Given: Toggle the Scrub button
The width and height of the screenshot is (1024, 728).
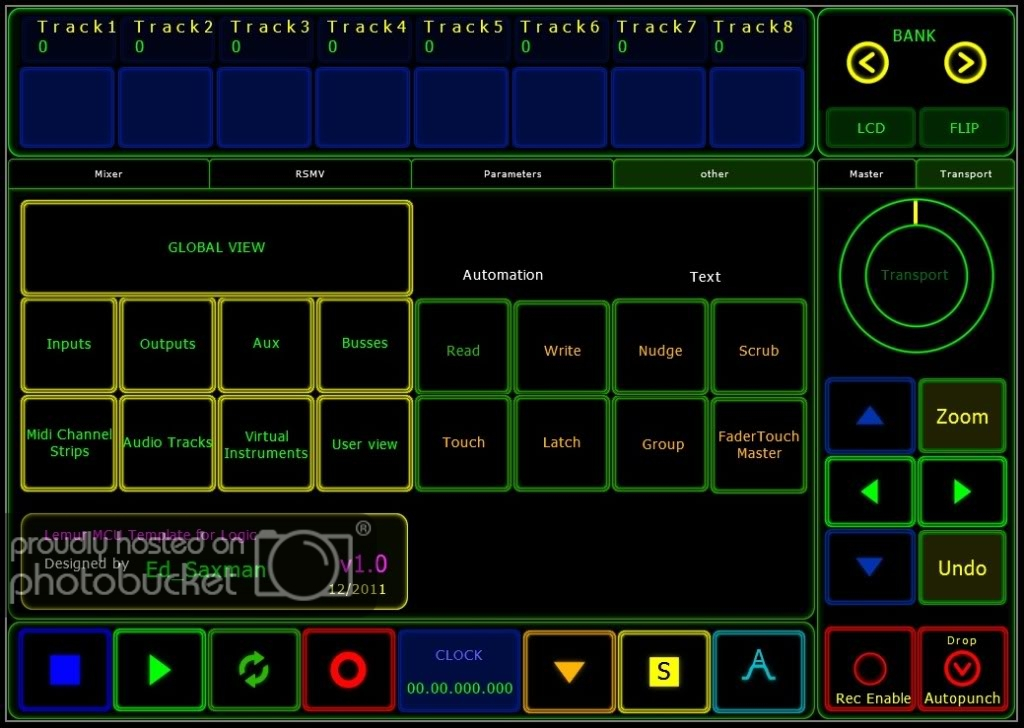Looking at the screenshot, I should (759, 347).
